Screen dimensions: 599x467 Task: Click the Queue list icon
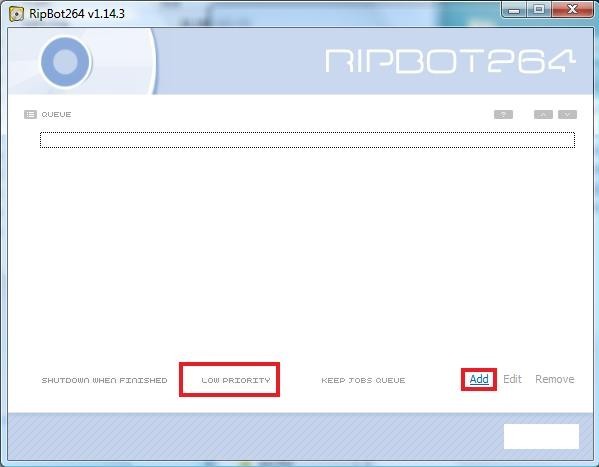30,114
